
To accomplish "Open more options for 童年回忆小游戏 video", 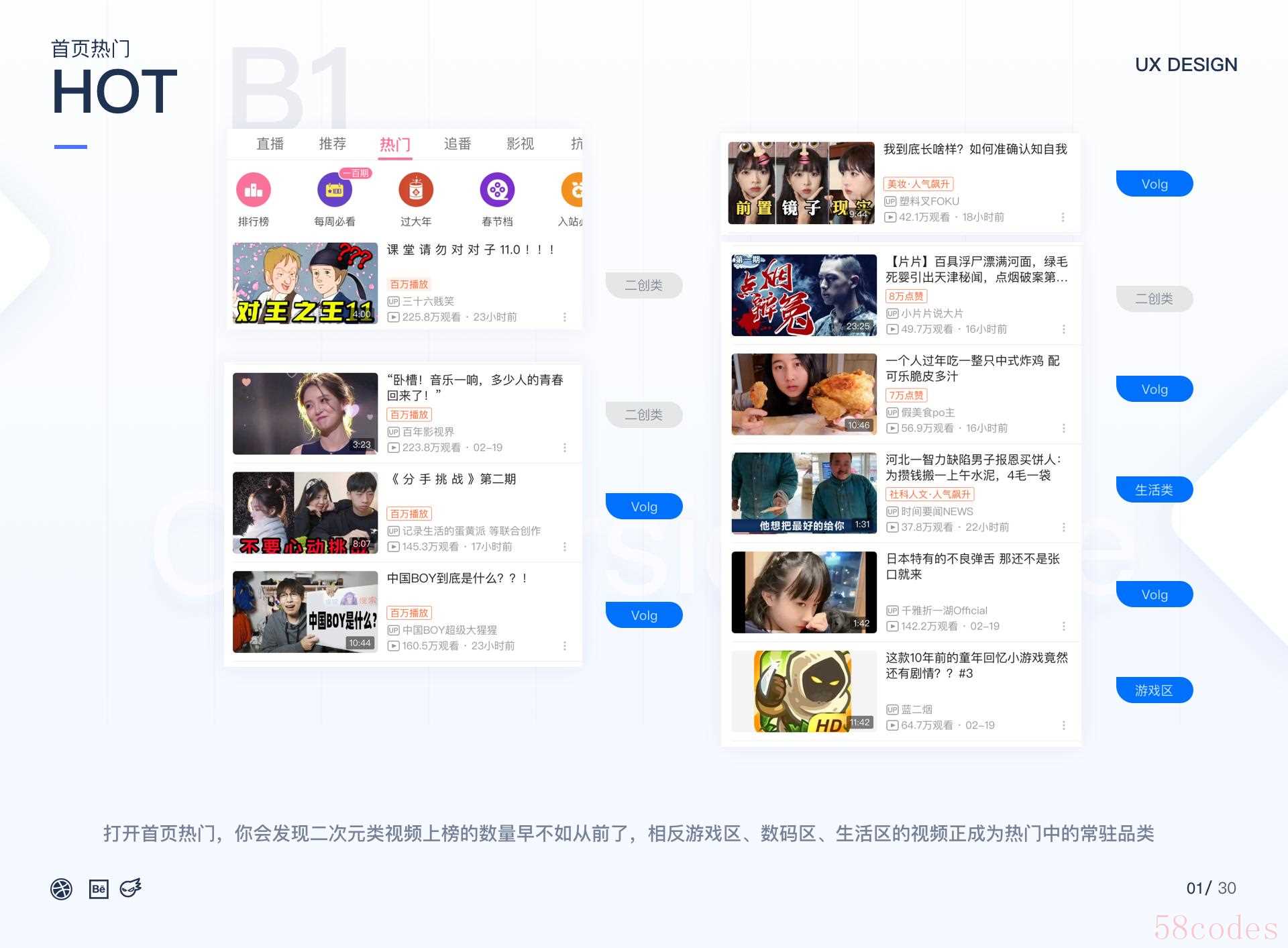I will pyautogui.click(x=1064, y=725).
